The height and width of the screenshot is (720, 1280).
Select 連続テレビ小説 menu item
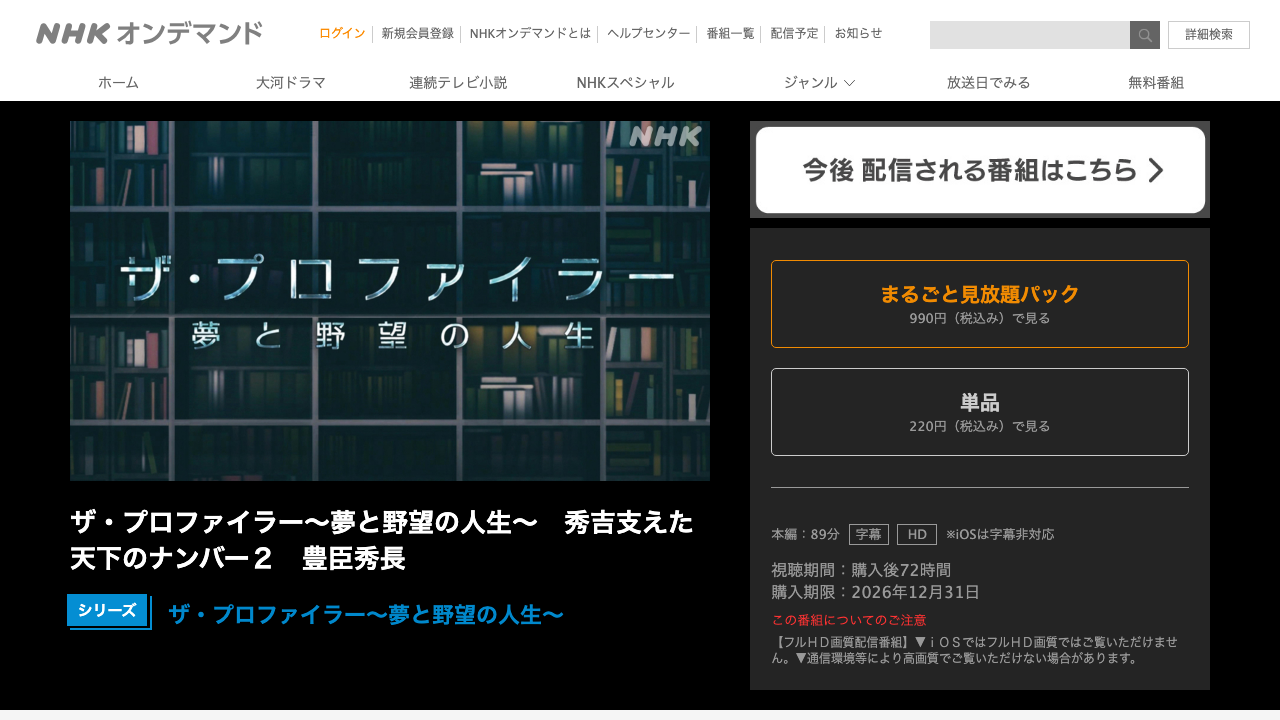[458, 82]
